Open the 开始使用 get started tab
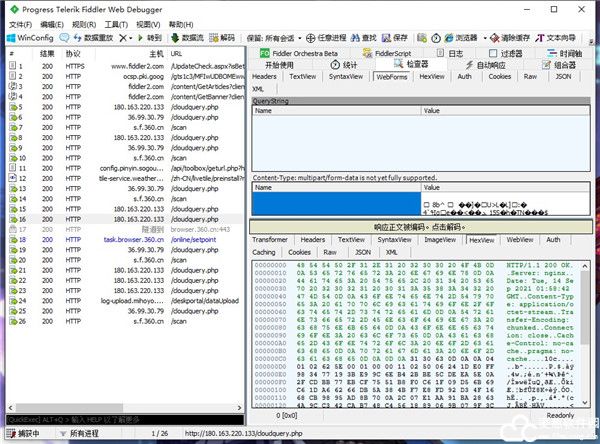 point(279,65)
